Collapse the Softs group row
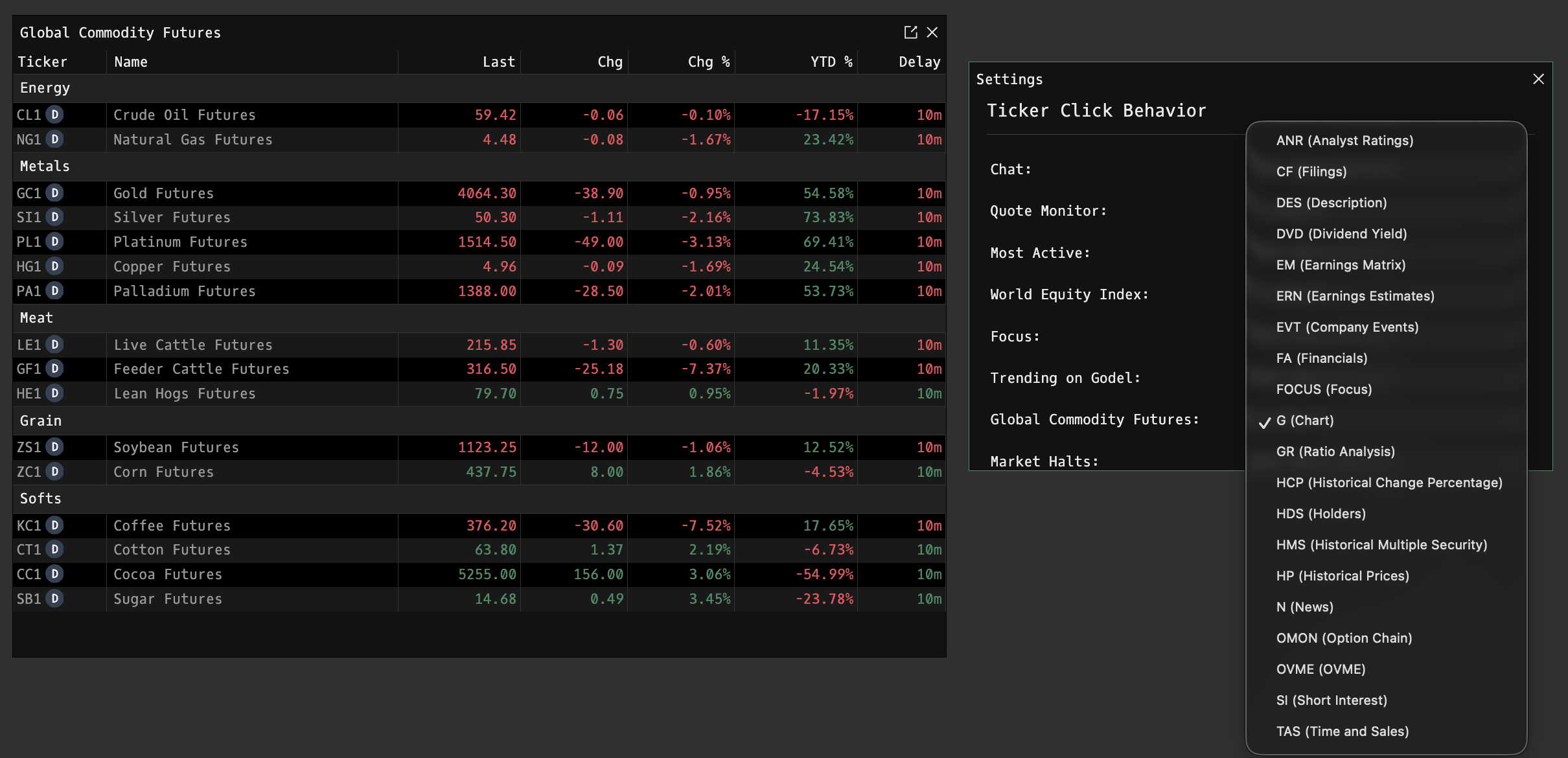The width and height of the screenshot is (1568, 758). coord(479,499)
